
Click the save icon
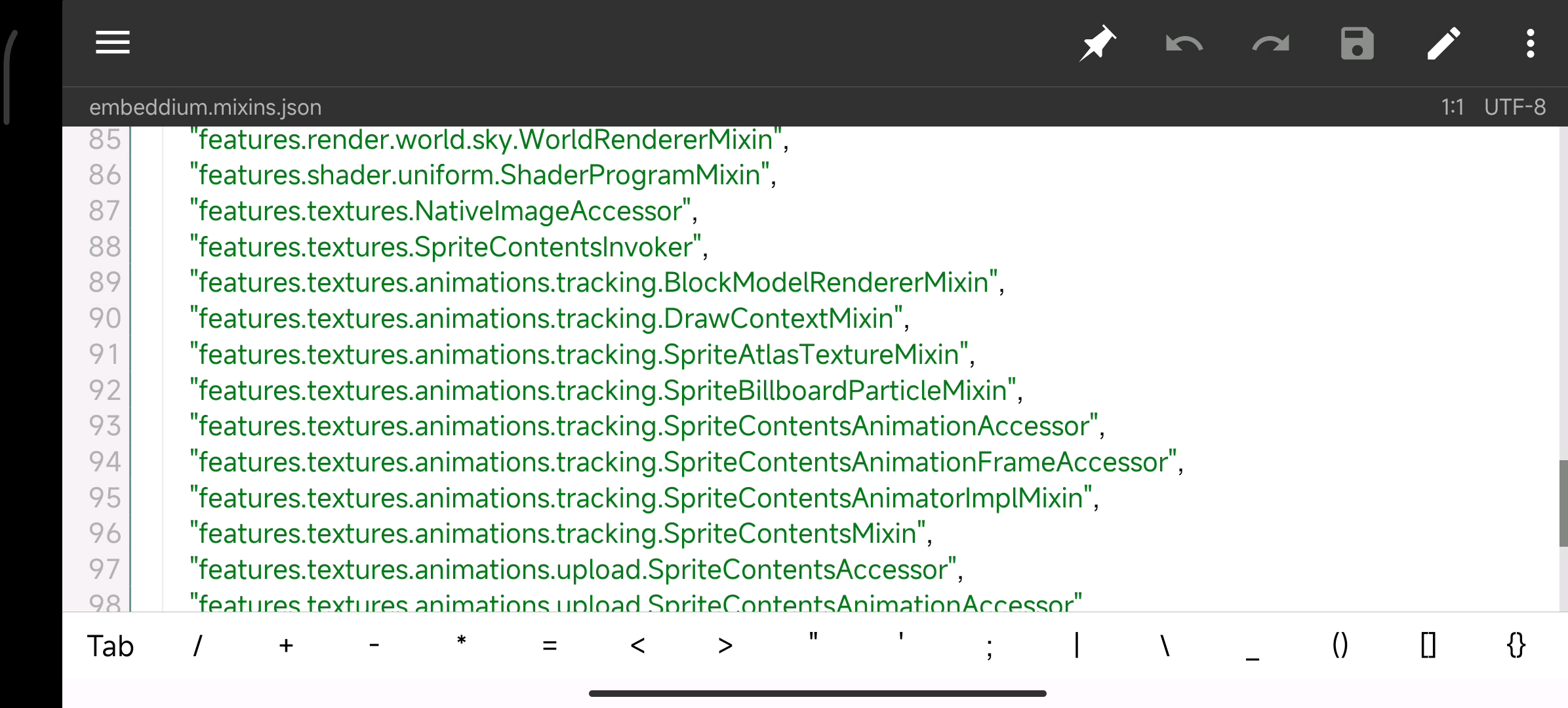coord(1358,43)
